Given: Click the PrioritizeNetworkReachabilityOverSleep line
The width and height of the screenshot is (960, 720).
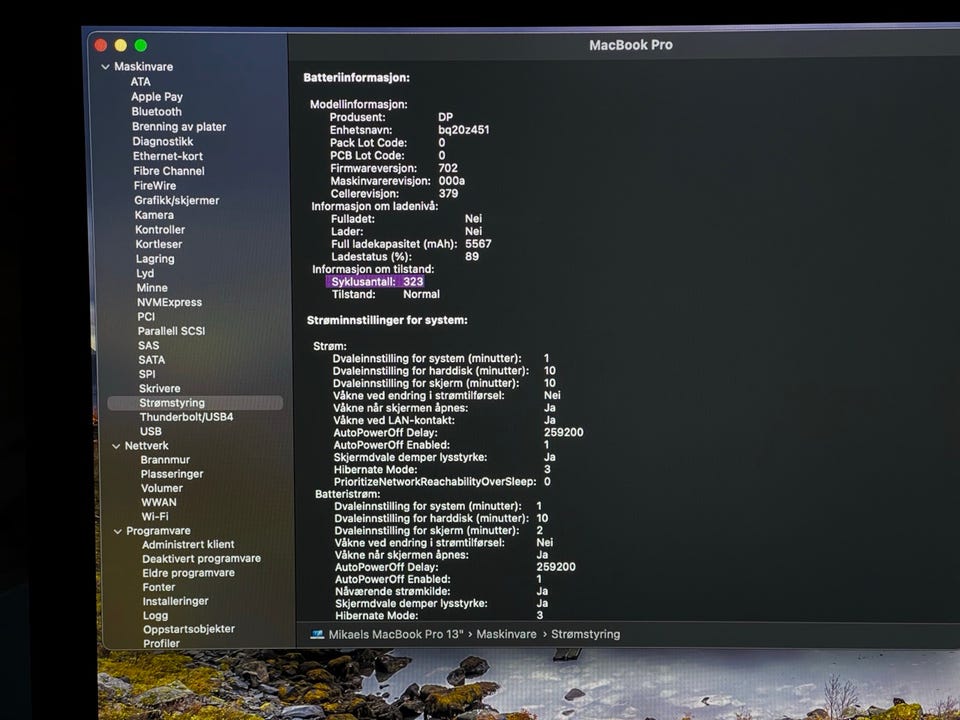Looking at the screenshot, I should click(x=442, y=482).
